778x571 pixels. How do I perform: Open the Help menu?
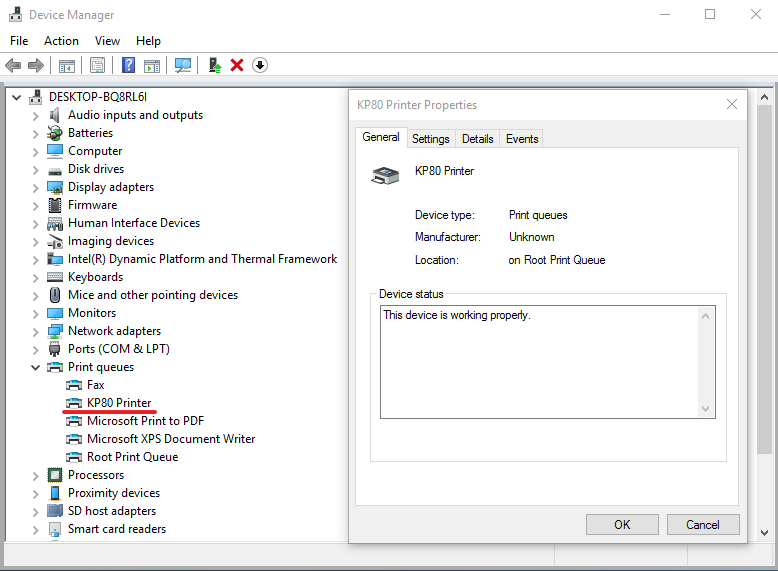[x=148, y=41]
